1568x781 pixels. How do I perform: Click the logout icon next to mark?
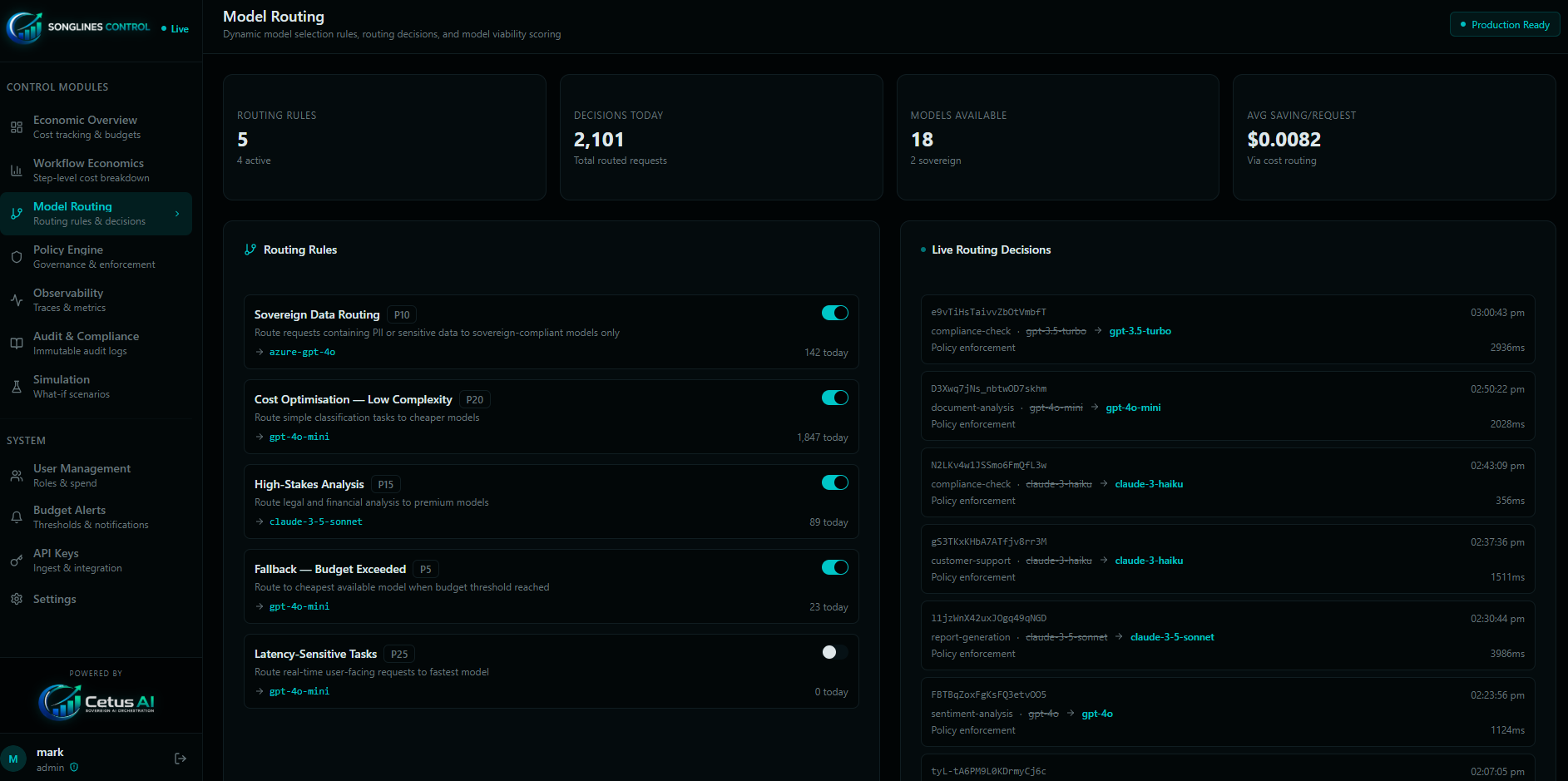point(181,759)
